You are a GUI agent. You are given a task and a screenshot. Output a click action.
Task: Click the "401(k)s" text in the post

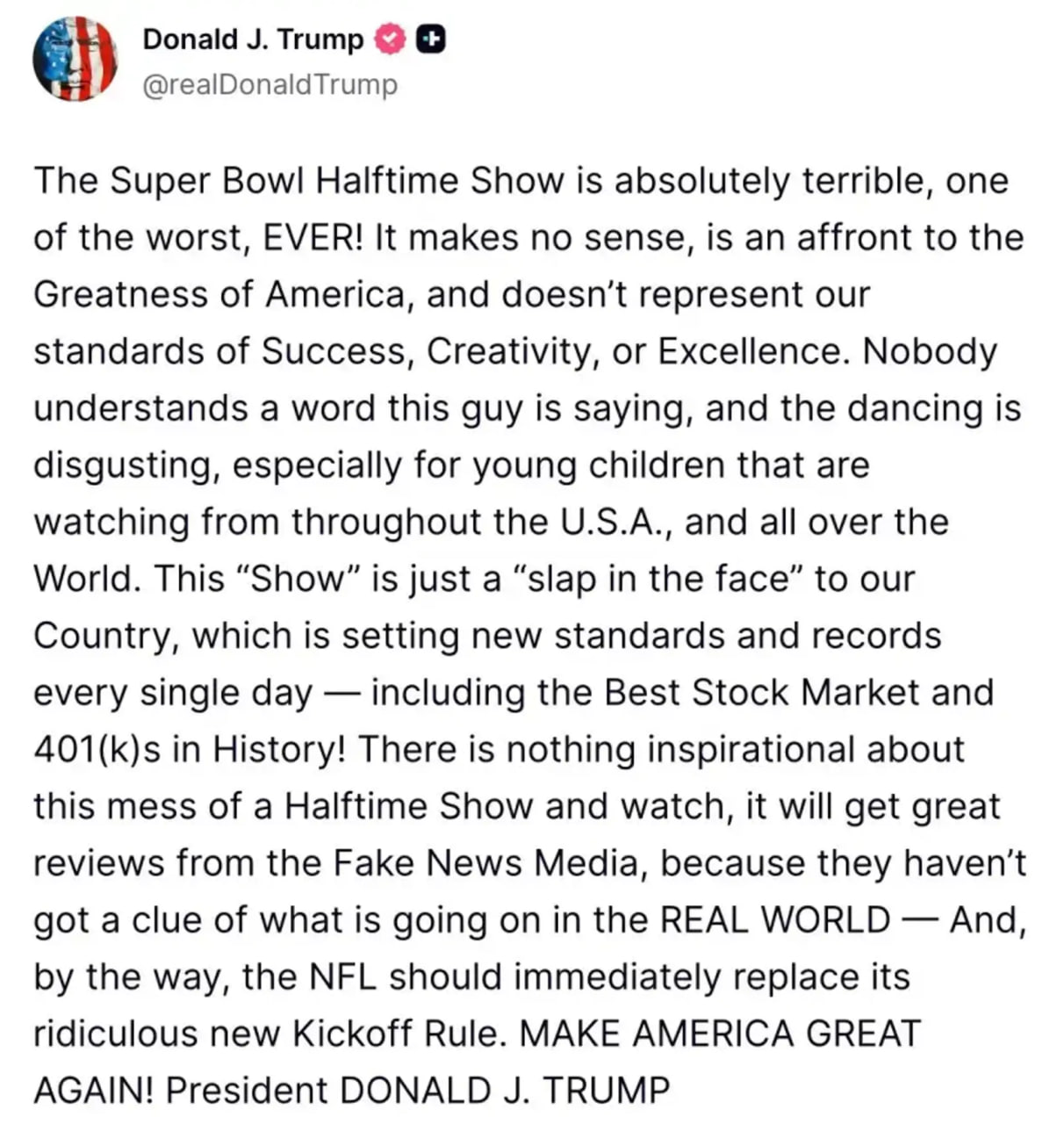[97, 750]
